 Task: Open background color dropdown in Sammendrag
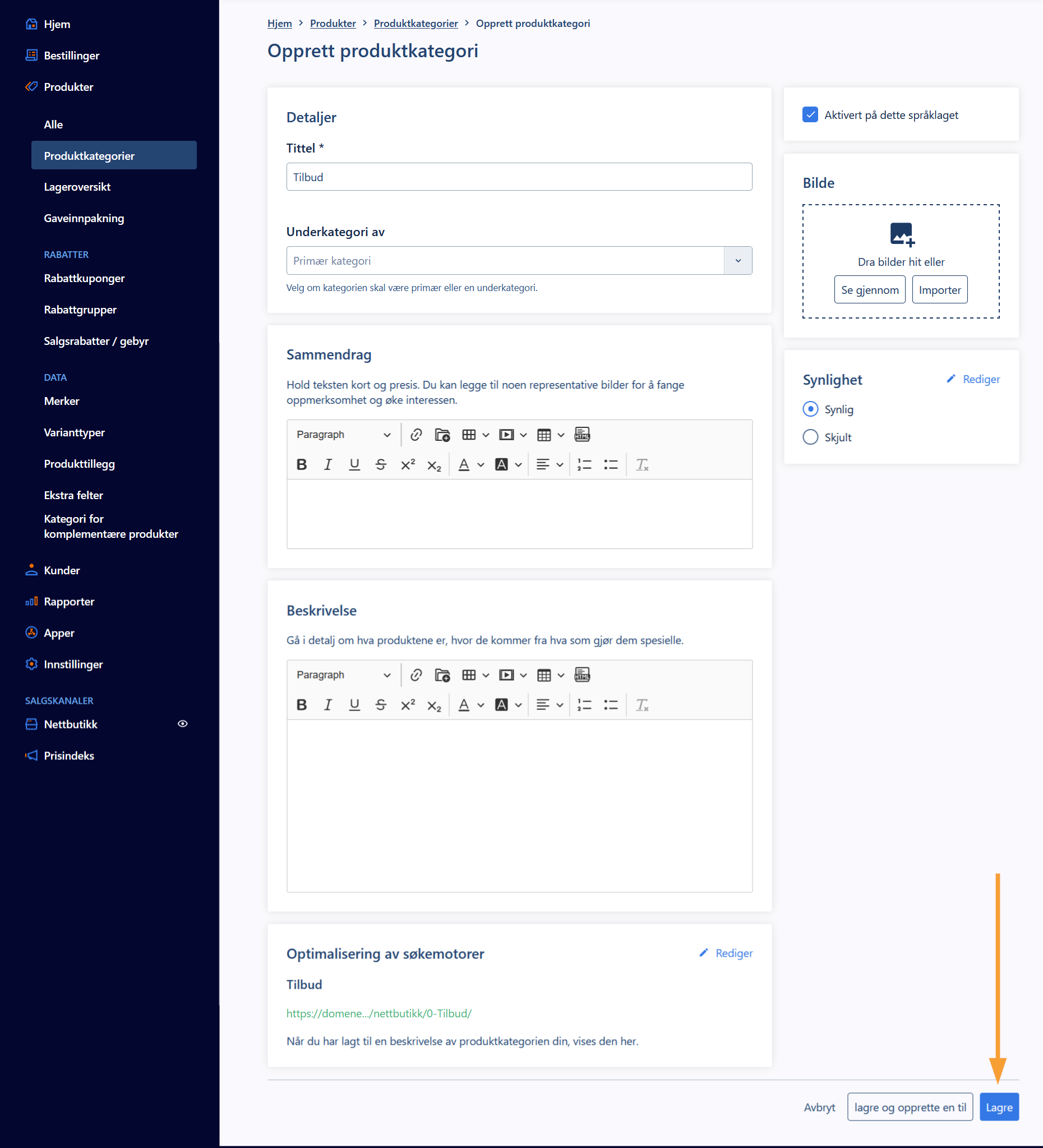click(518, 465)
